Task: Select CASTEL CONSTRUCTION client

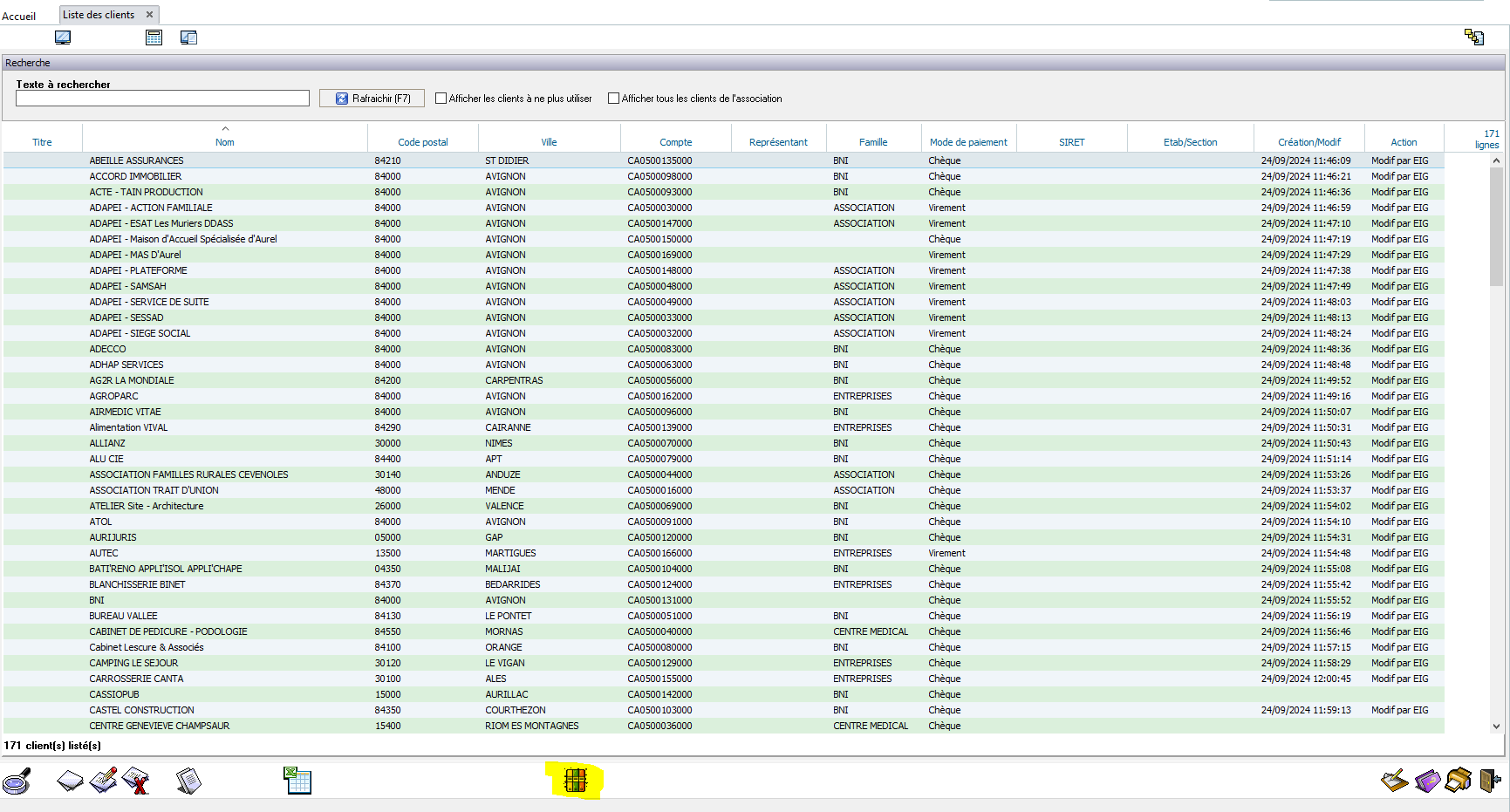Action: tap(723, 710)
